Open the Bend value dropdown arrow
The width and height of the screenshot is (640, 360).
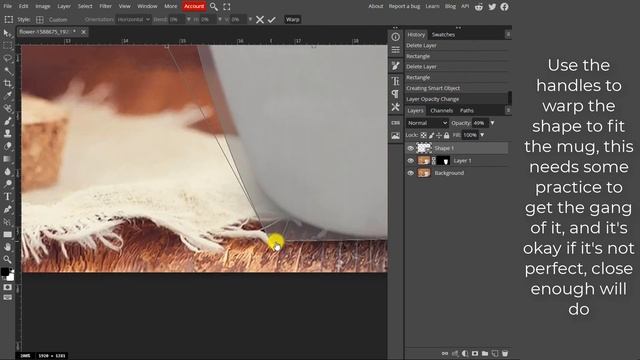189,19
